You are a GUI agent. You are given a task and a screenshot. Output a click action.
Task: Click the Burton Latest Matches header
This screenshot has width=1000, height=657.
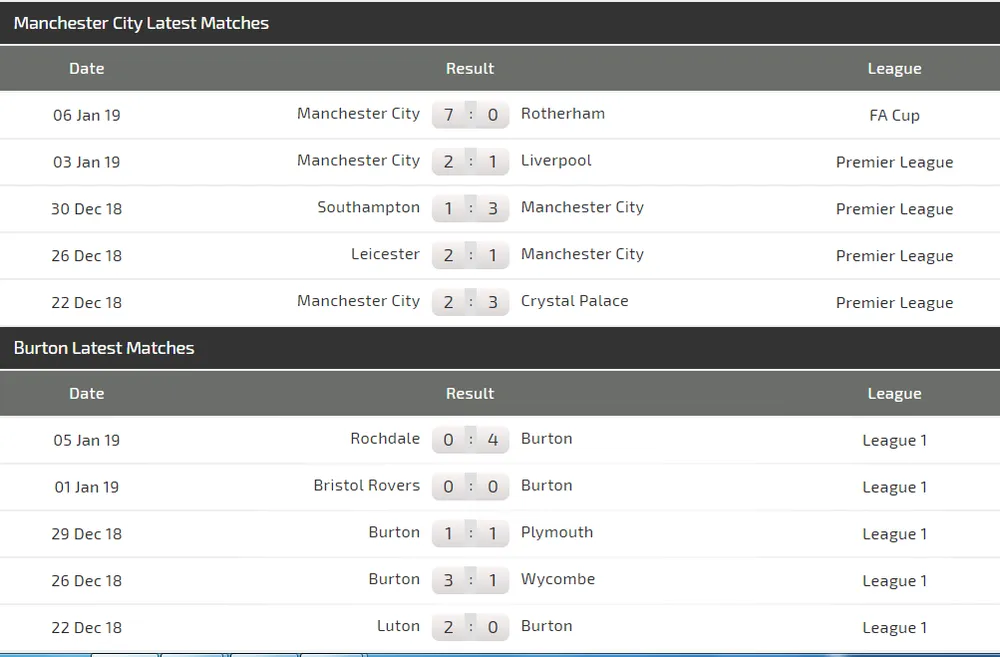coord(104,348)
